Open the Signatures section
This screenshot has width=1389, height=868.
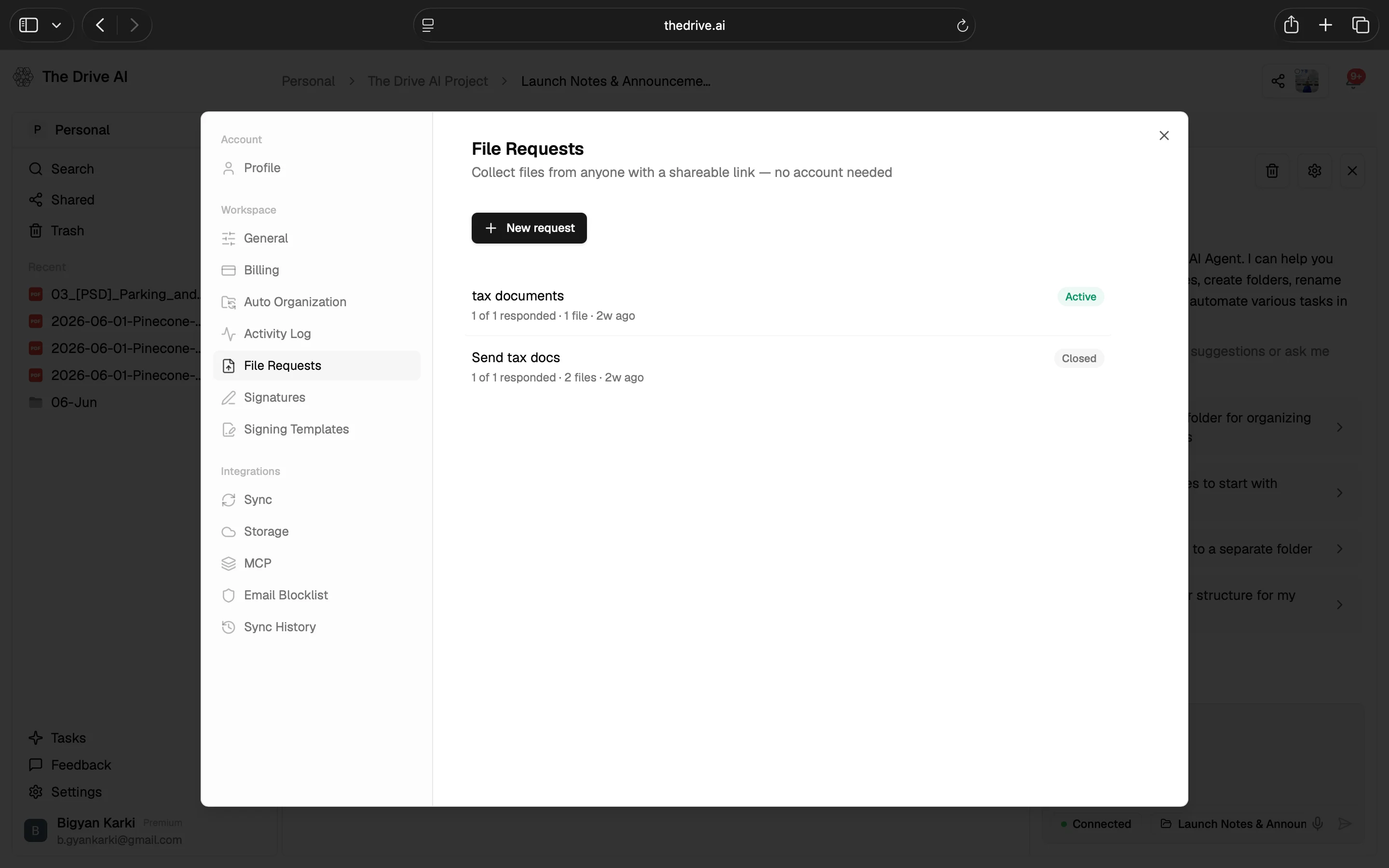point(316,397)
